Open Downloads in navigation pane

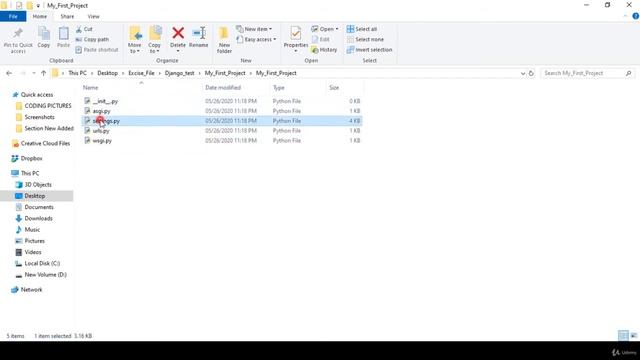pos(38,218)
